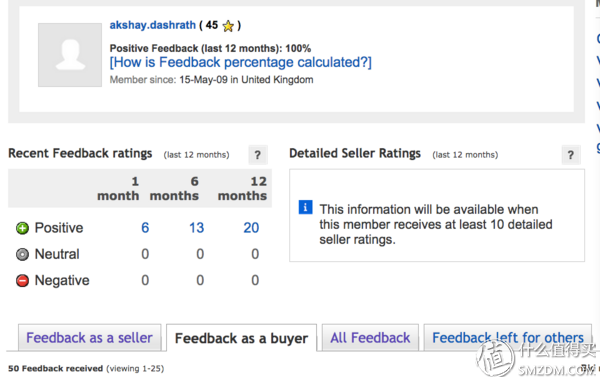This screenshot has height=382, width=600.
Task: Open help for Detailed Seller Ratings
Action: click(x=571, y=155)
